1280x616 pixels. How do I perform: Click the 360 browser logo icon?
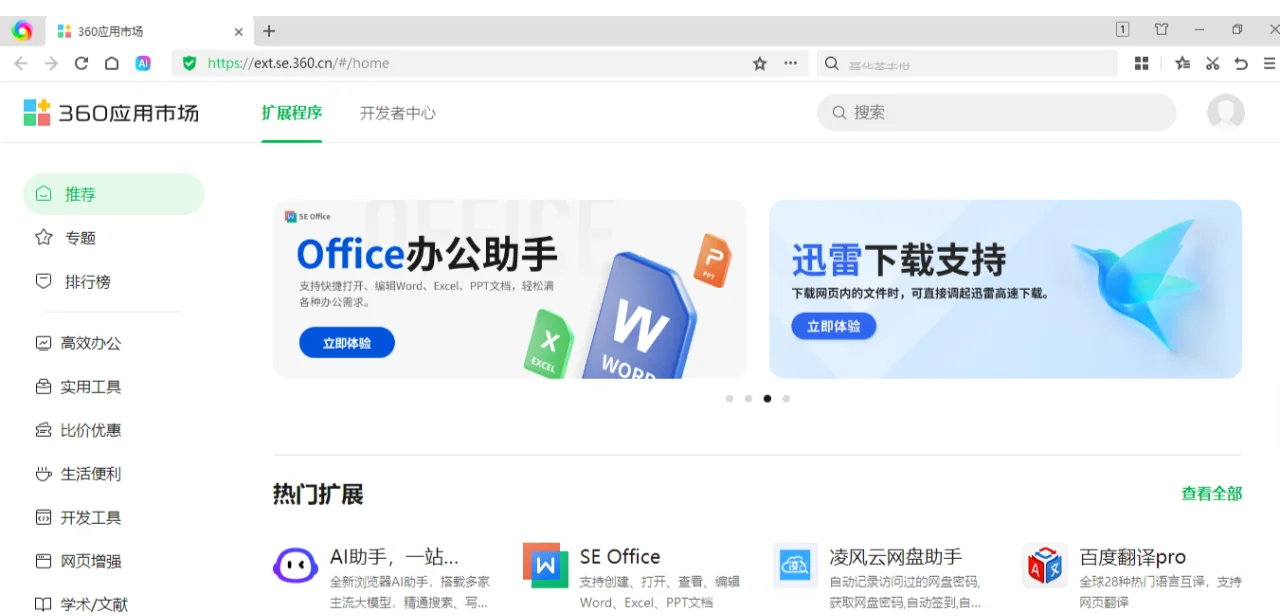[x=22, y=31]
